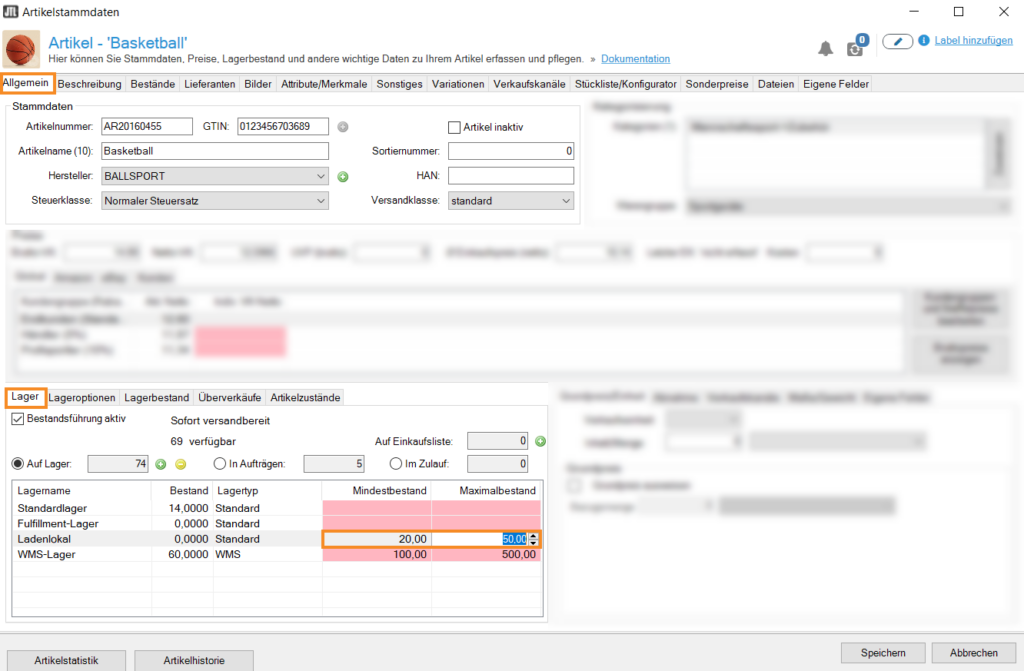Click yellow minus to reduce Auf Lager stock
The width and height of the screenshot is (1024, 671).
coord(180,464)
